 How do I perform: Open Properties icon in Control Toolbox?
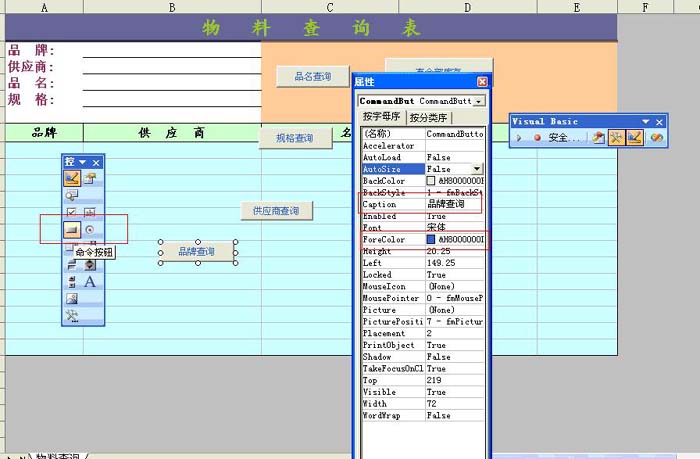[90, 178]
